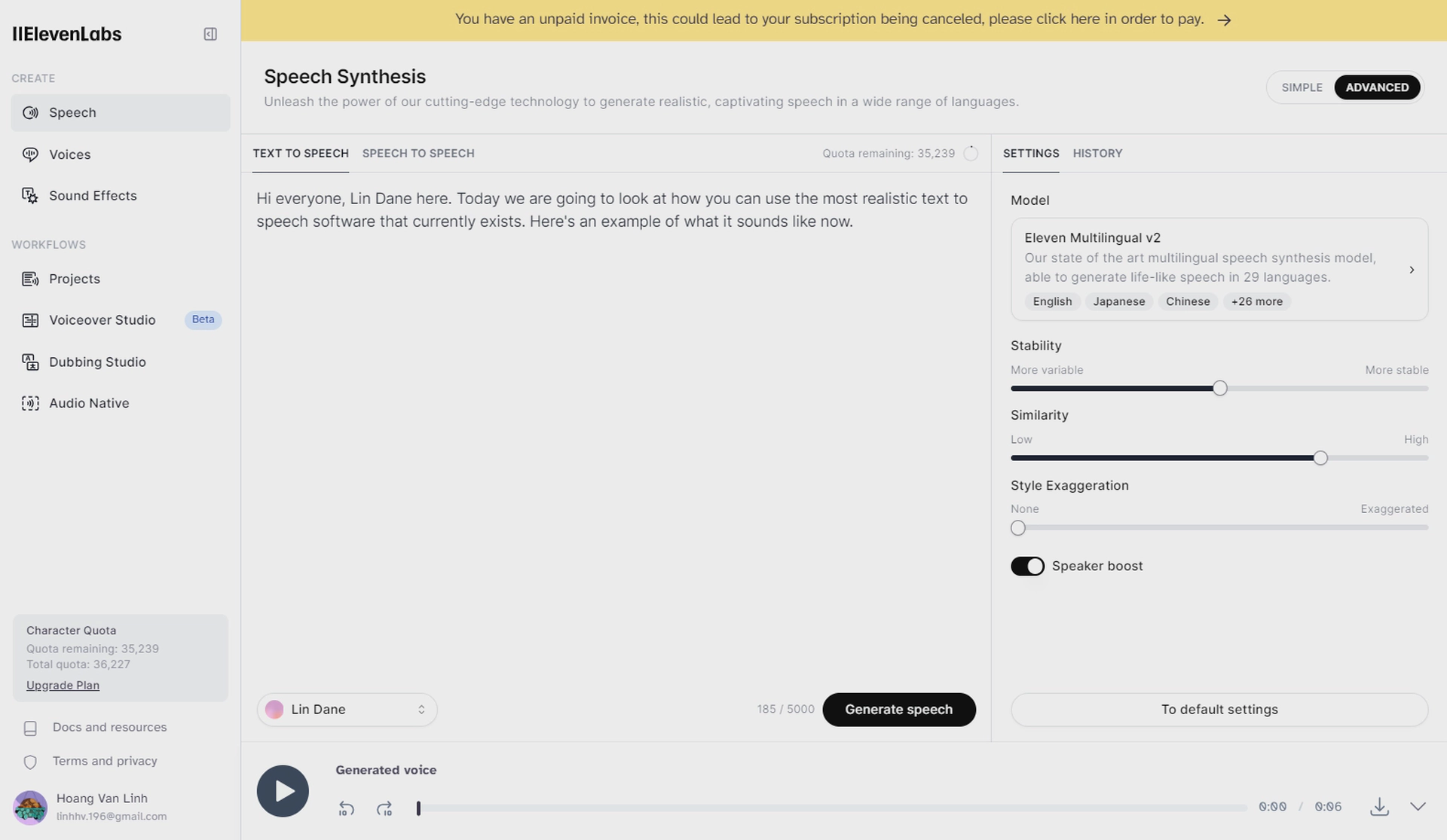Switch to SIMPLE mode

[x=1302, y=87]
